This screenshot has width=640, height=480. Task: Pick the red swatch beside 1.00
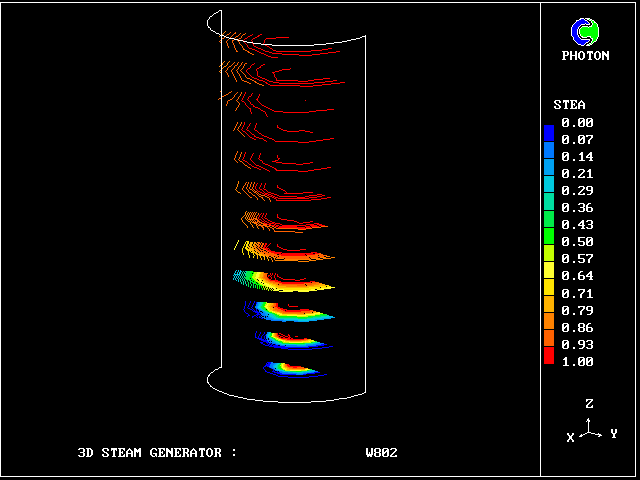(x=548, y=359)
